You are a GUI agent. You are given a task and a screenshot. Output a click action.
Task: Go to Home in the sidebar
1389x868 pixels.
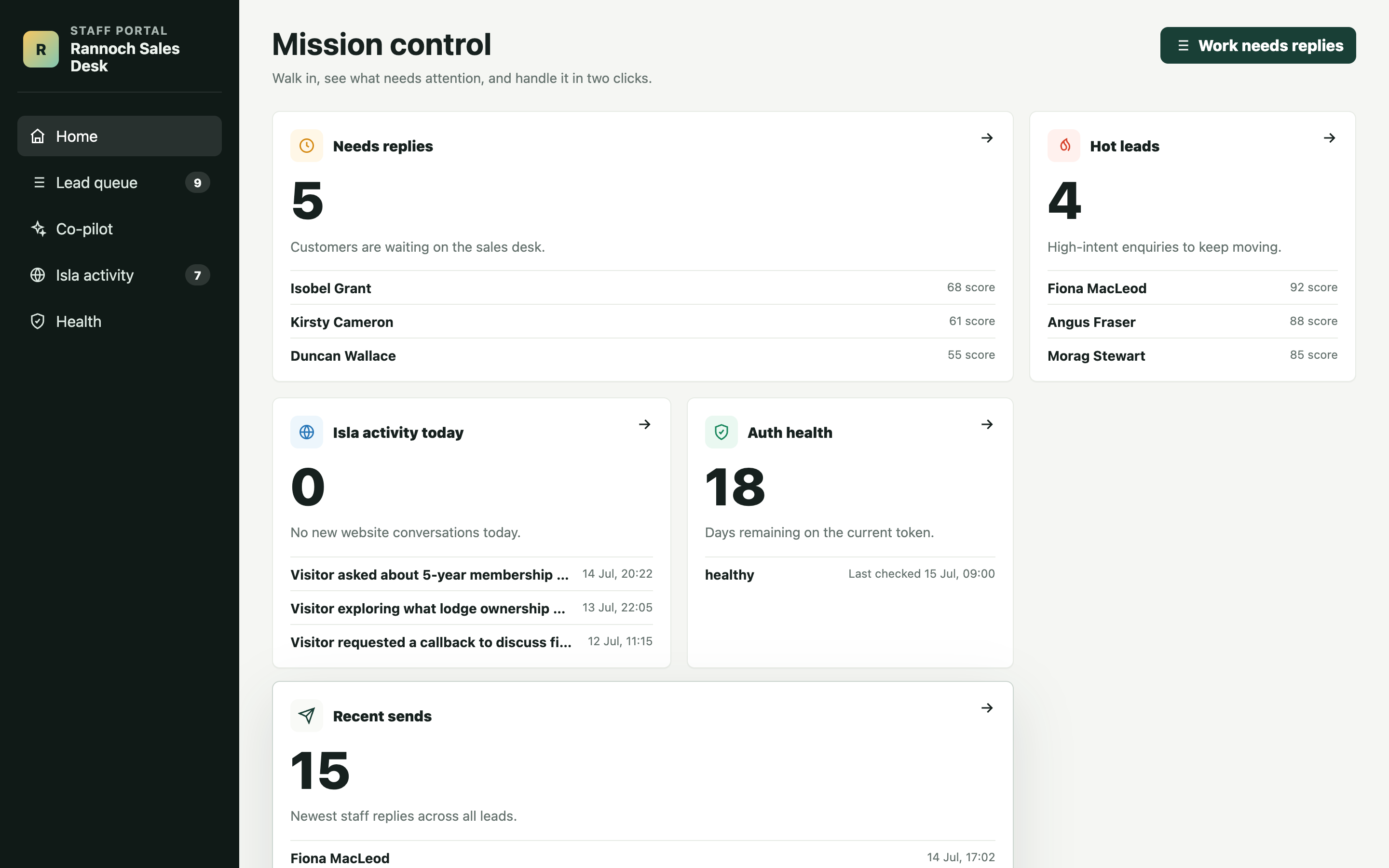pyautogui.click(x=120, y=136)
